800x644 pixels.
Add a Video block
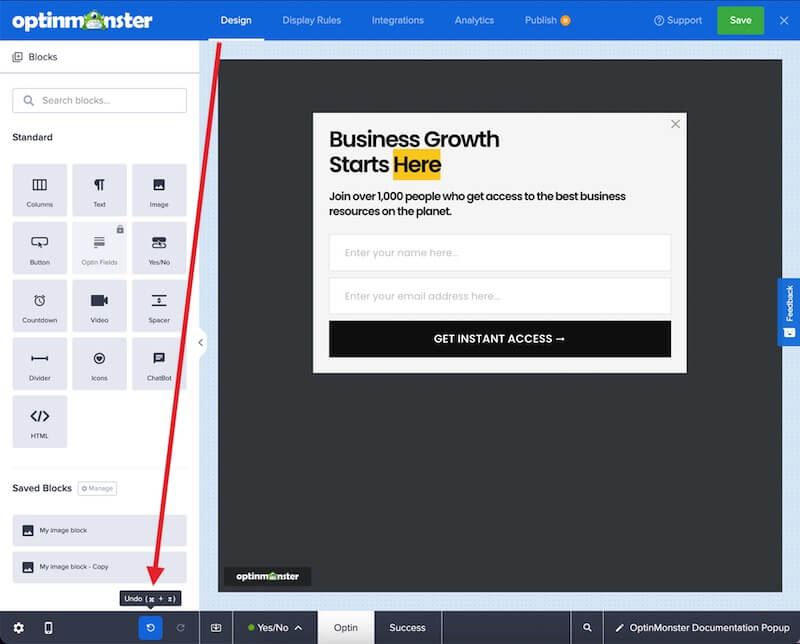[99, 306]
